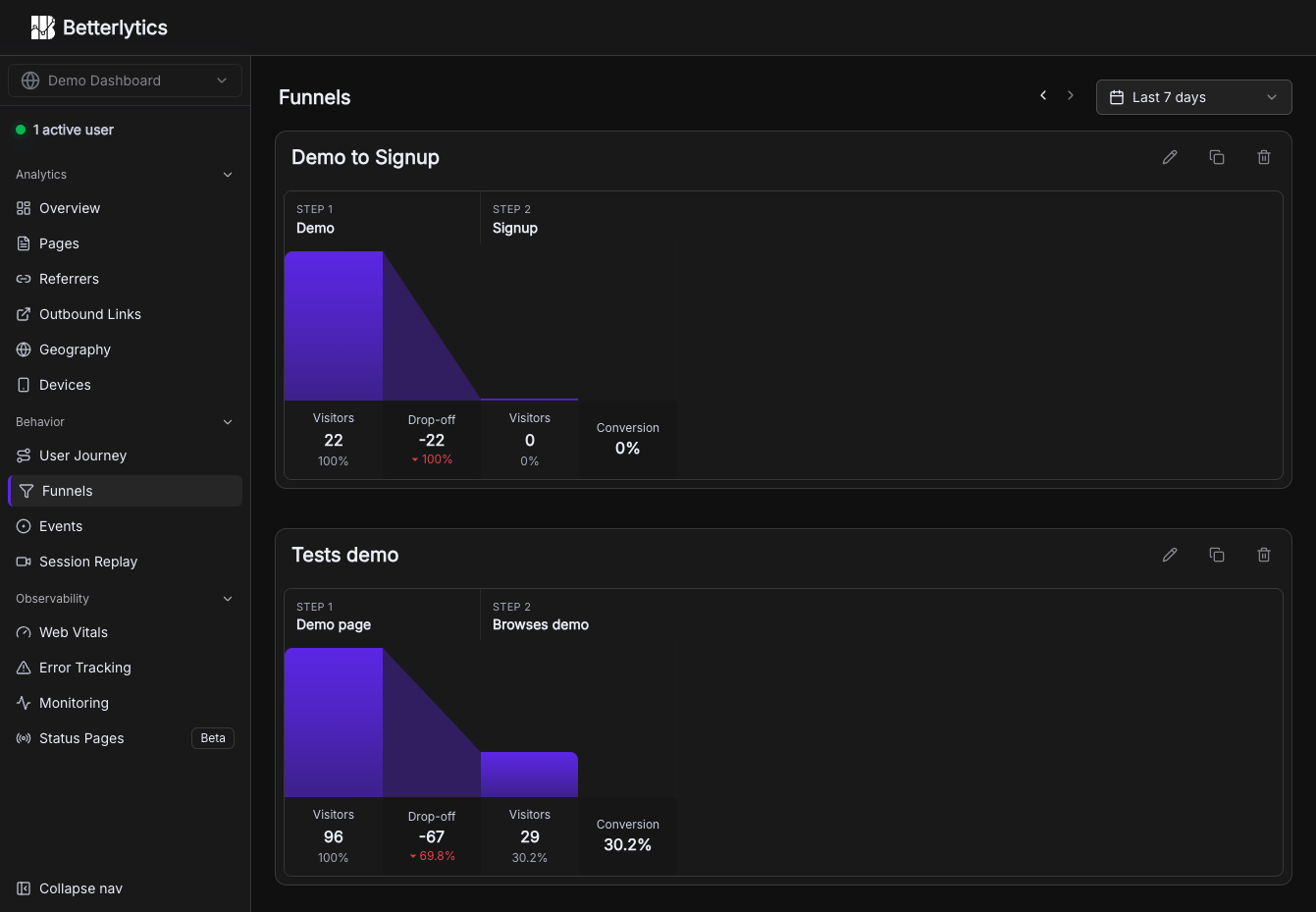Open Session Replay

click(x=125, y=562)
